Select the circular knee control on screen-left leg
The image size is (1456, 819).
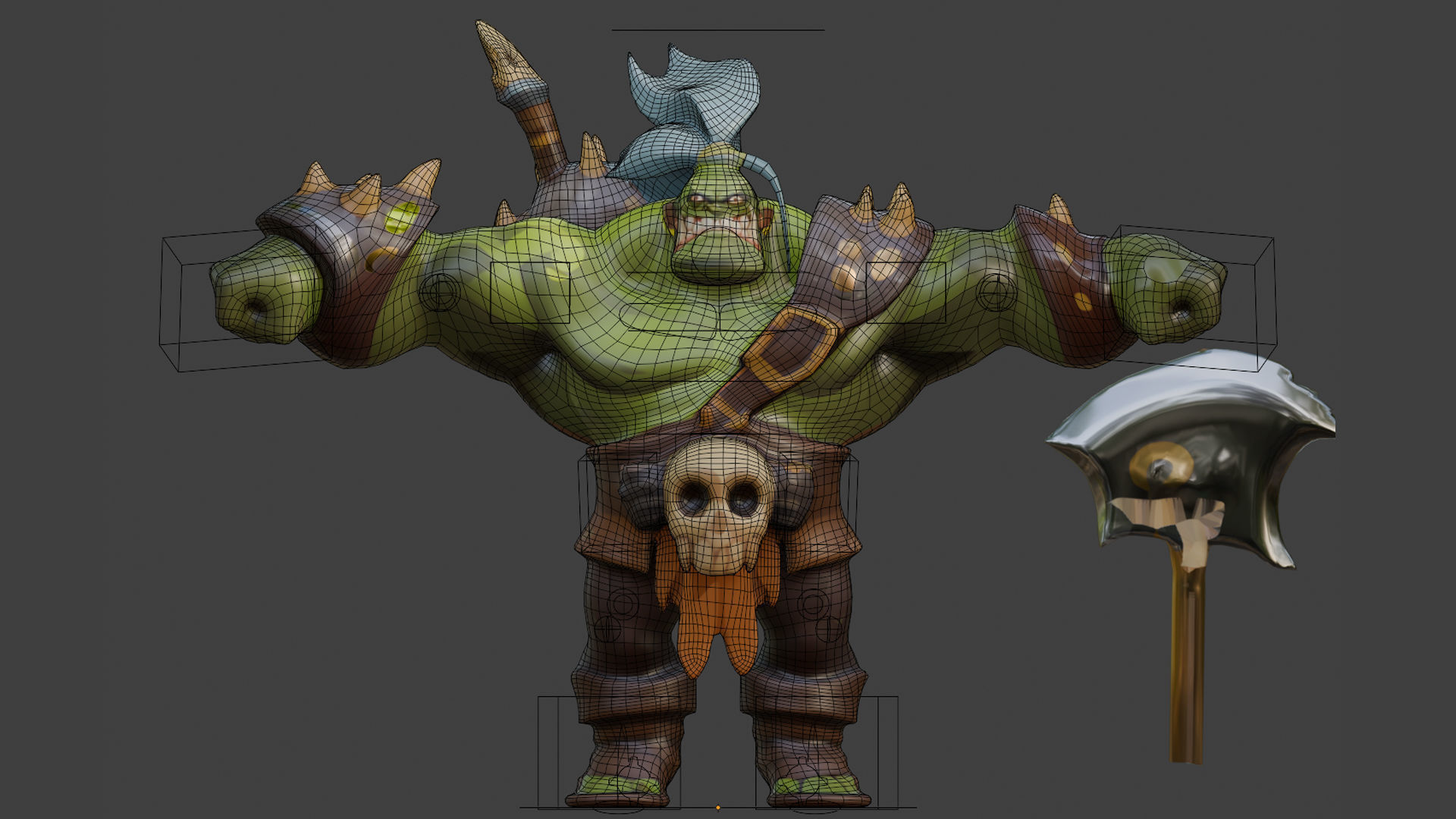623,604
